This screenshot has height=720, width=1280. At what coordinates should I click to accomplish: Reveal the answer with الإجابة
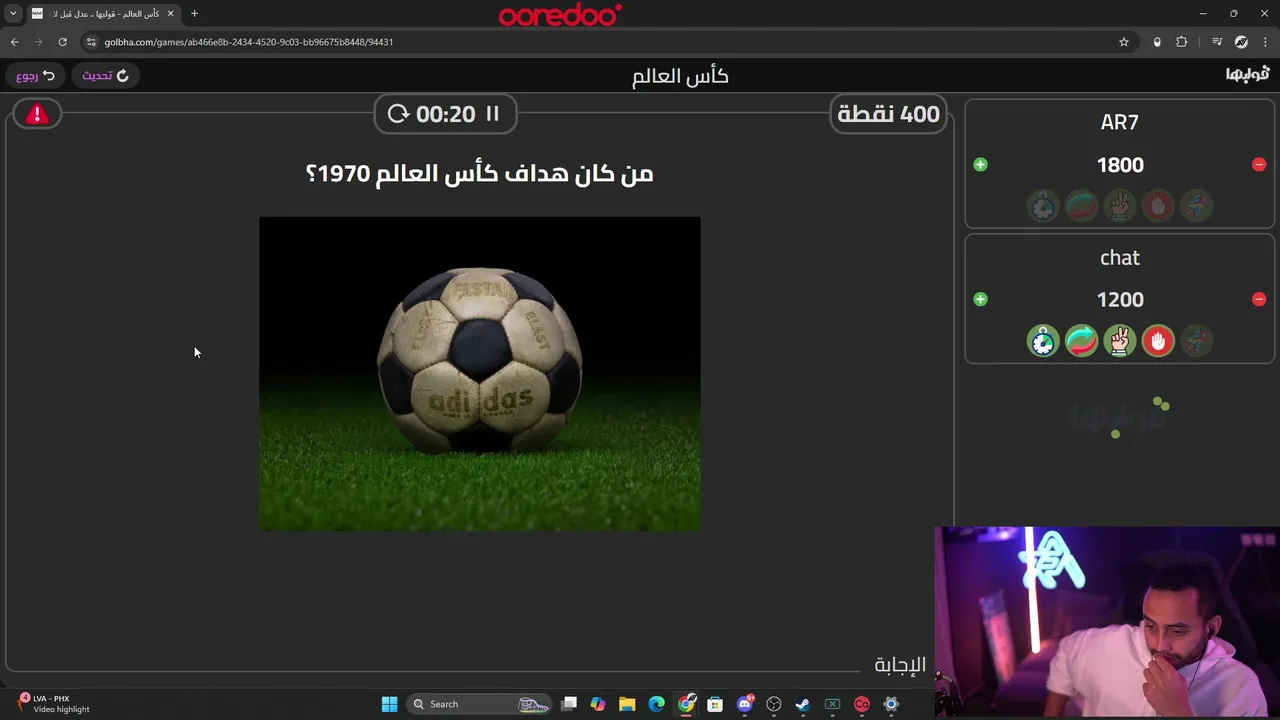point(900,664)
